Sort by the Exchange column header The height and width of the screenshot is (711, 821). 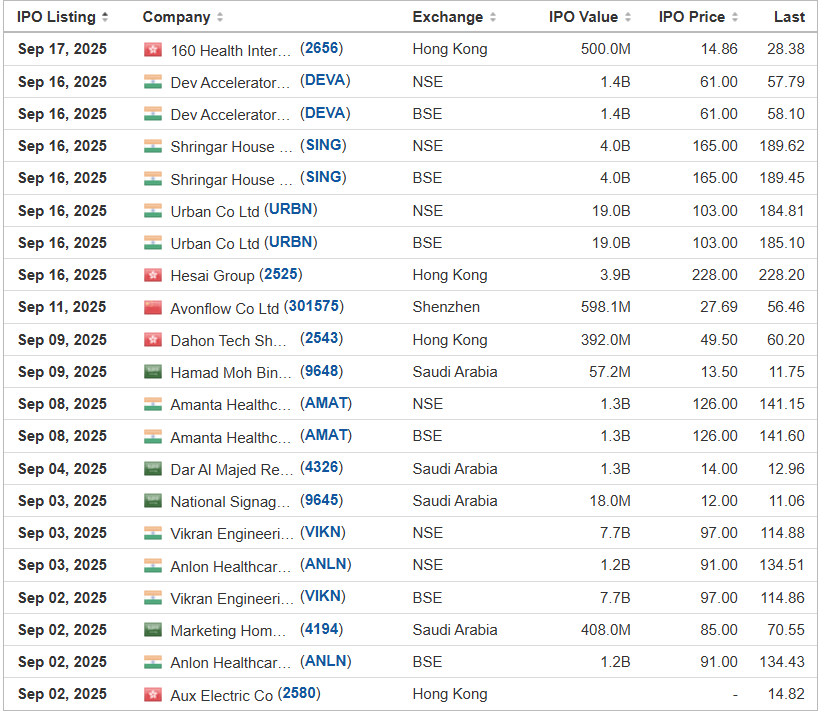(454, 17)
